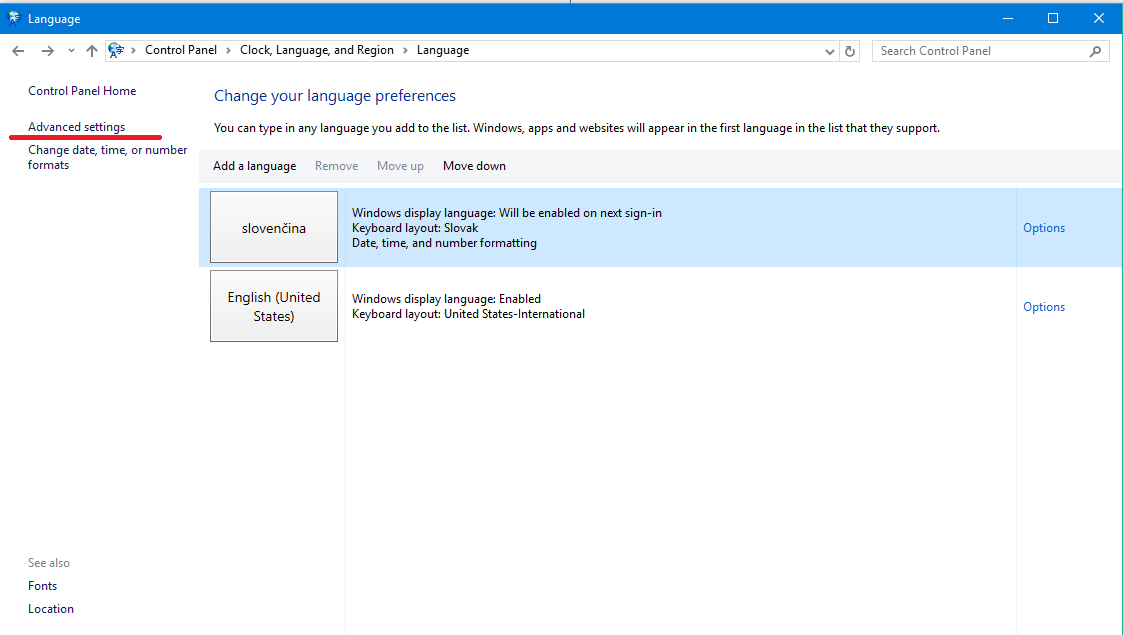Open Location under See also
Viewport: 1123px width, 635px height.
click(51, 609)
